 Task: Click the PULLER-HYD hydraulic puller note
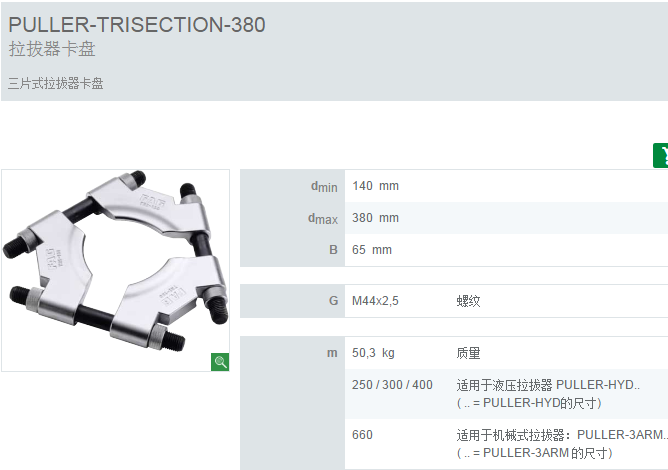548,394
